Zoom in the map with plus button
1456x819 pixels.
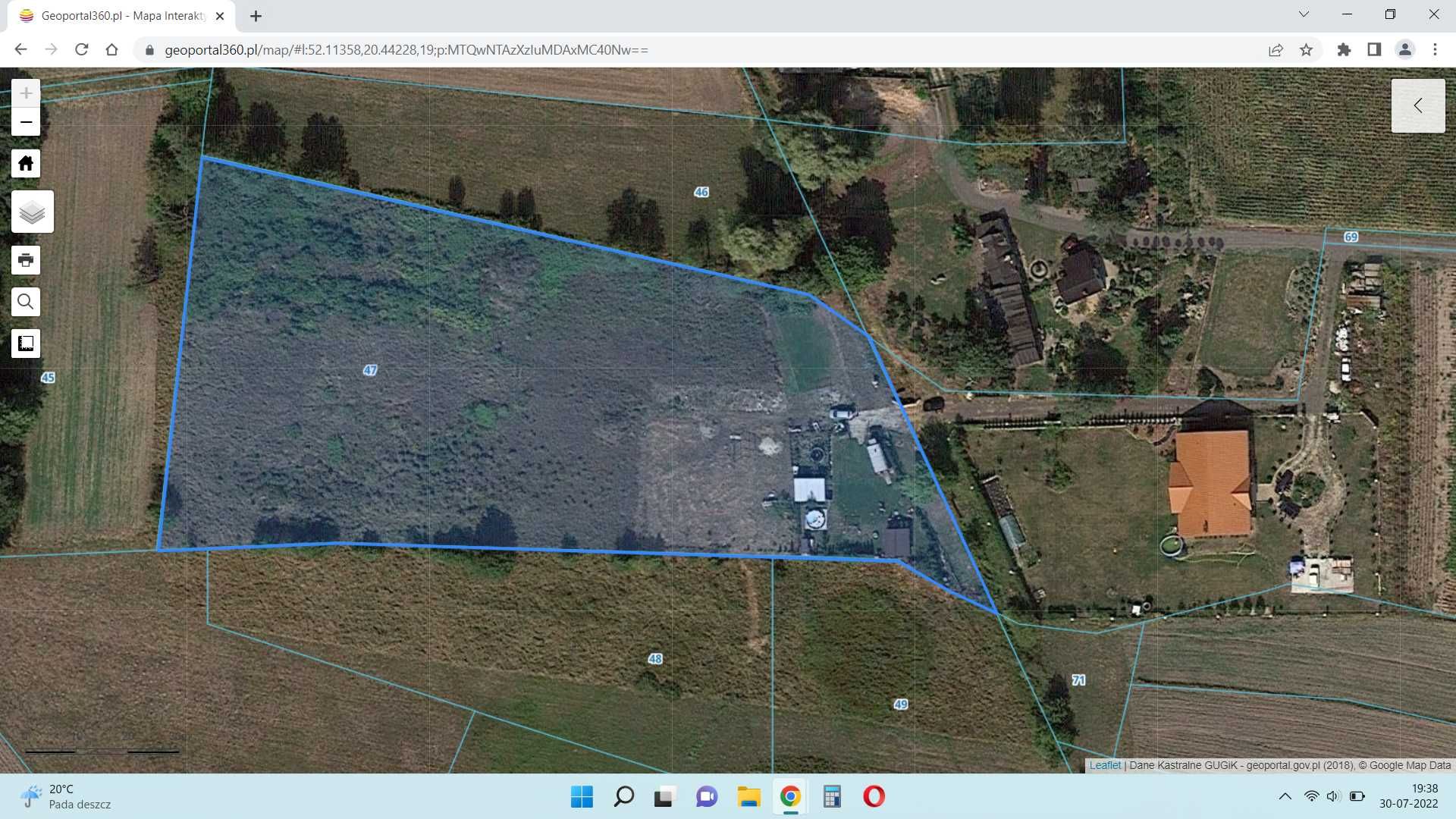[26, 93]
